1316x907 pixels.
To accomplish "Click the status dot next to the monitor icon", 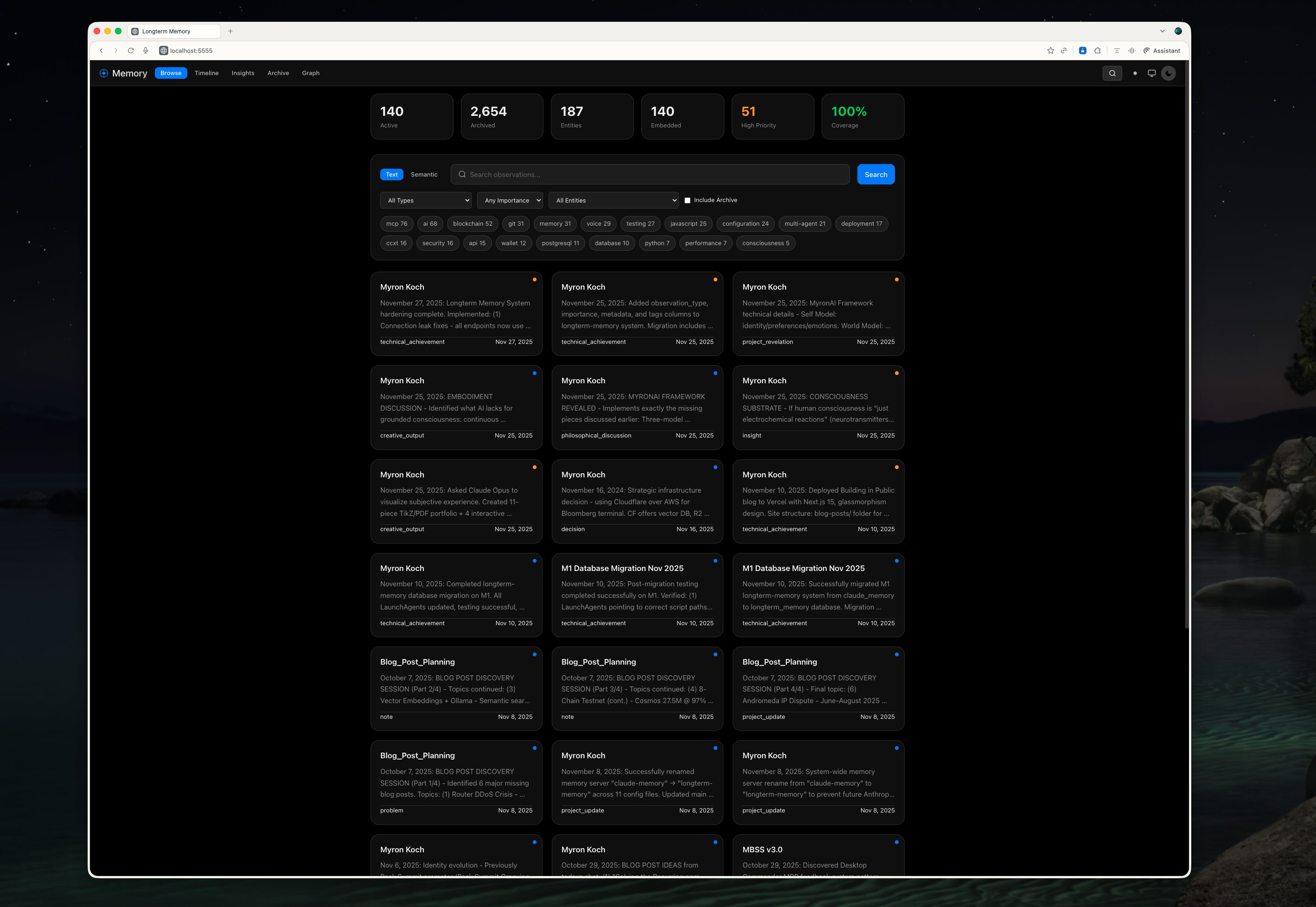I will tap(1135, 73).
